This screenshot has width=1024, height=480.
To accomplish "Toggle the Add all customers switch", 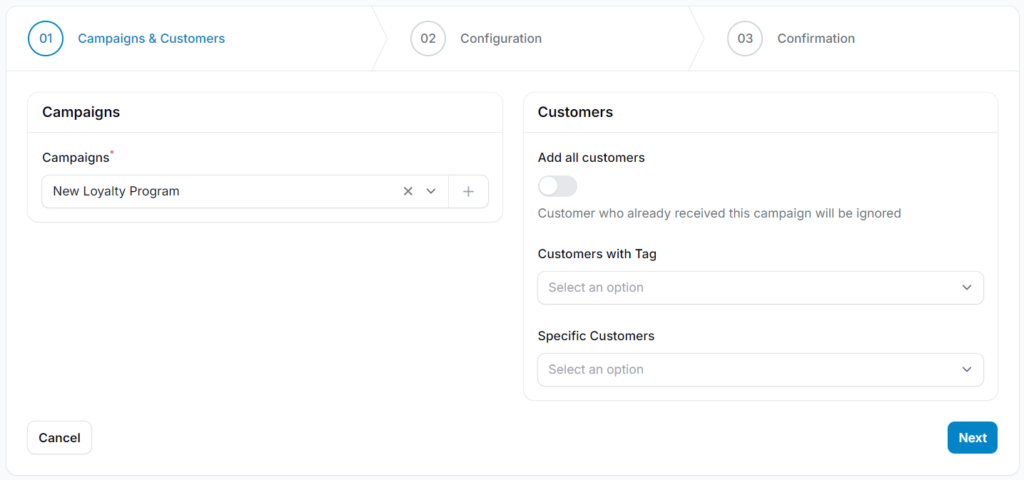I will tap(557, 186).
